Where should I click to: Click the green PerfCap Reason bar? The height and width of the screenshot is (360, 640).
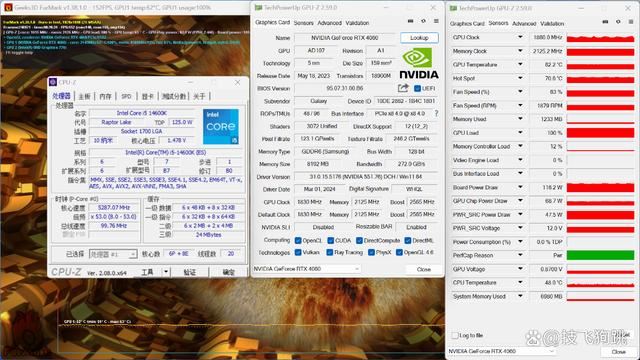(600, 256)
